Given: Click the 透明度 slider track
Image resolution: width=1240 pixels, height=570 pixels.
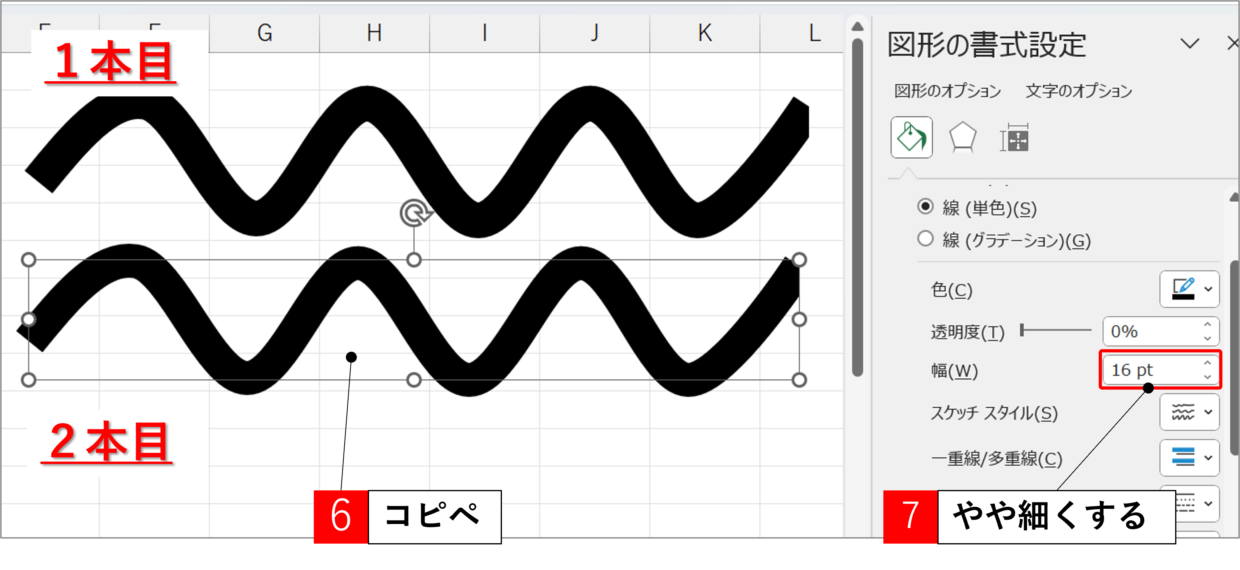Looking at the screenshot, I should (1056, 330).
